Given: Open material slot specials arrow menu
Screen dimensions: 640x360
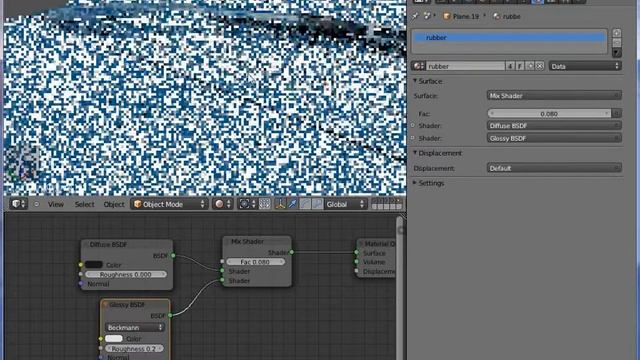Looking at the screenshot, I should tap(617, 53).
